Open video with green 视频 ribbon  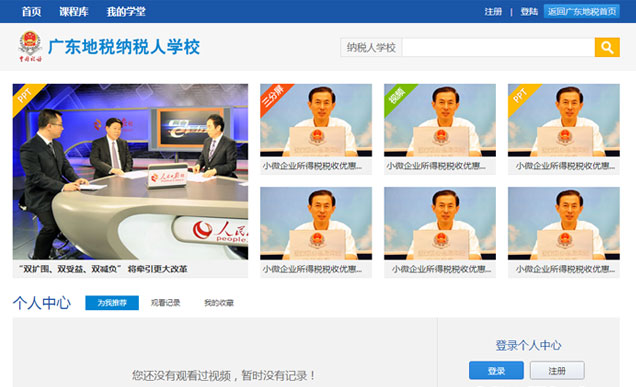coord(440,120)
